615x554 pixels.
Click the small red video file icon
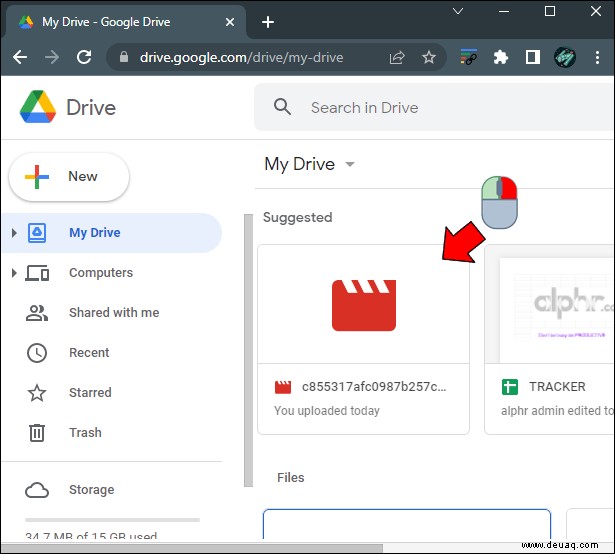pyautogui.click(x=283, y=387)
